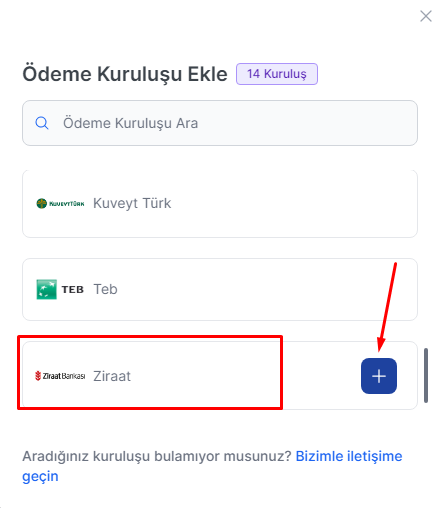Click the red arrow annotation
This screenshot has height=508, width=443.
[387, 307]
